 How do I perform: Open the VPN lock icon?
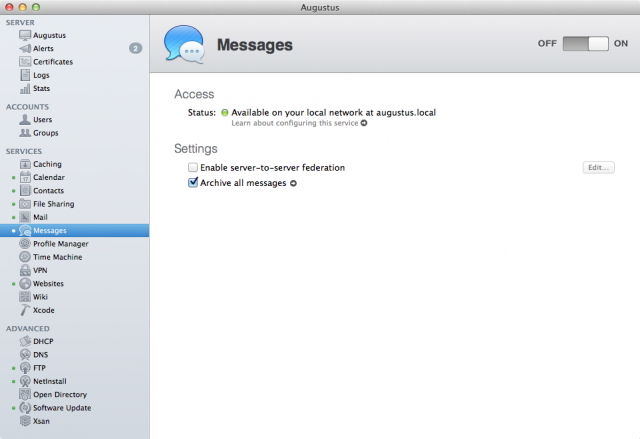click(25, 270)
